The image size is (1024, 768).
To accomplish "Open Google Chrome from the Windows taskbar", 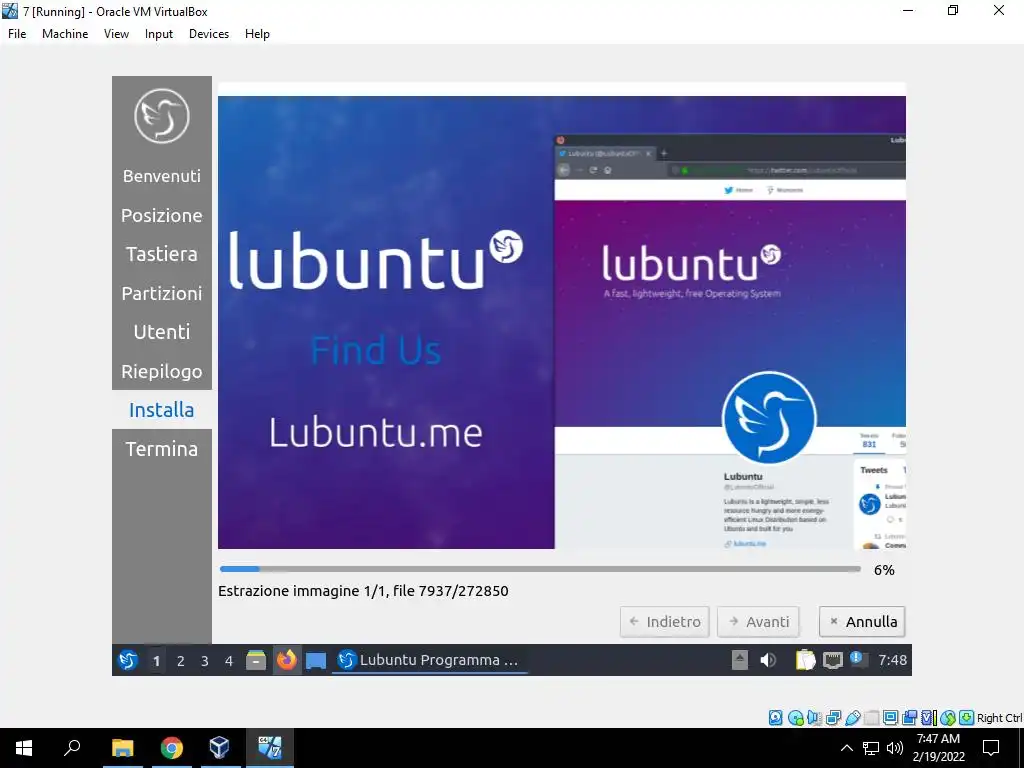I will (x=172, y=748).
